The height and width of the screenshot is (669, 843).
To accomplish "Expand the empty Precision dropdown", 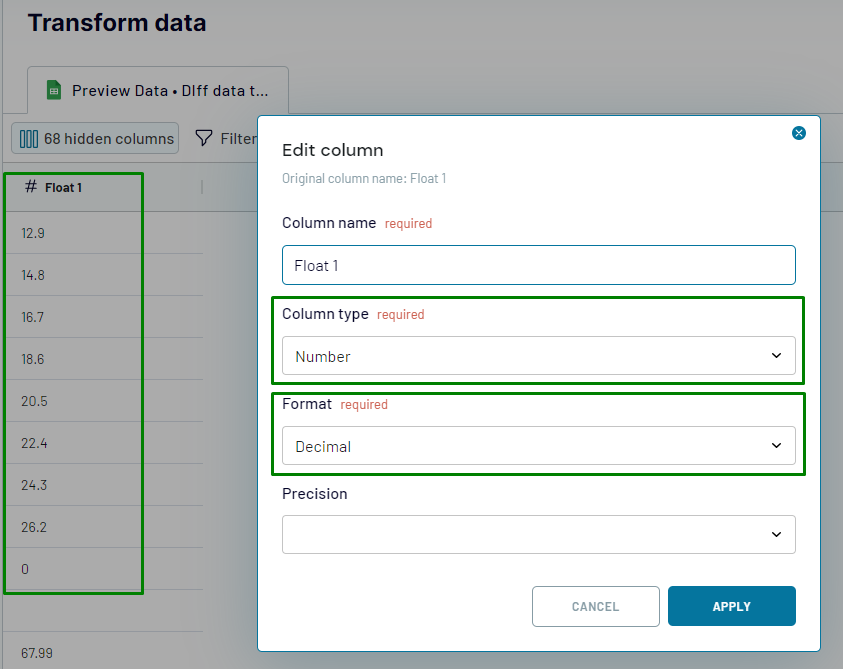I will pos(538,534).
